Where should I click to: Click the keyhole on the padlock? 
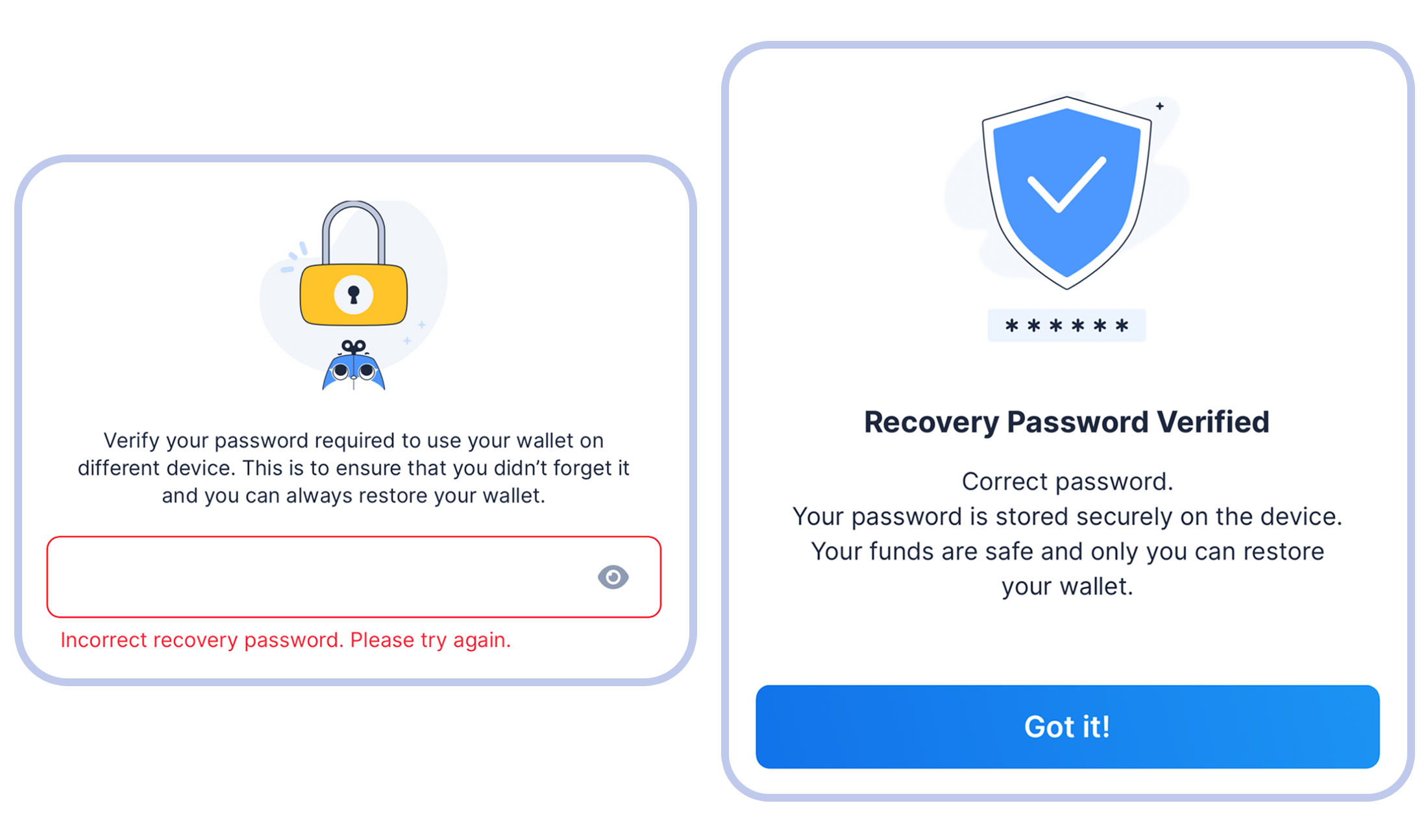coord(354,295)
